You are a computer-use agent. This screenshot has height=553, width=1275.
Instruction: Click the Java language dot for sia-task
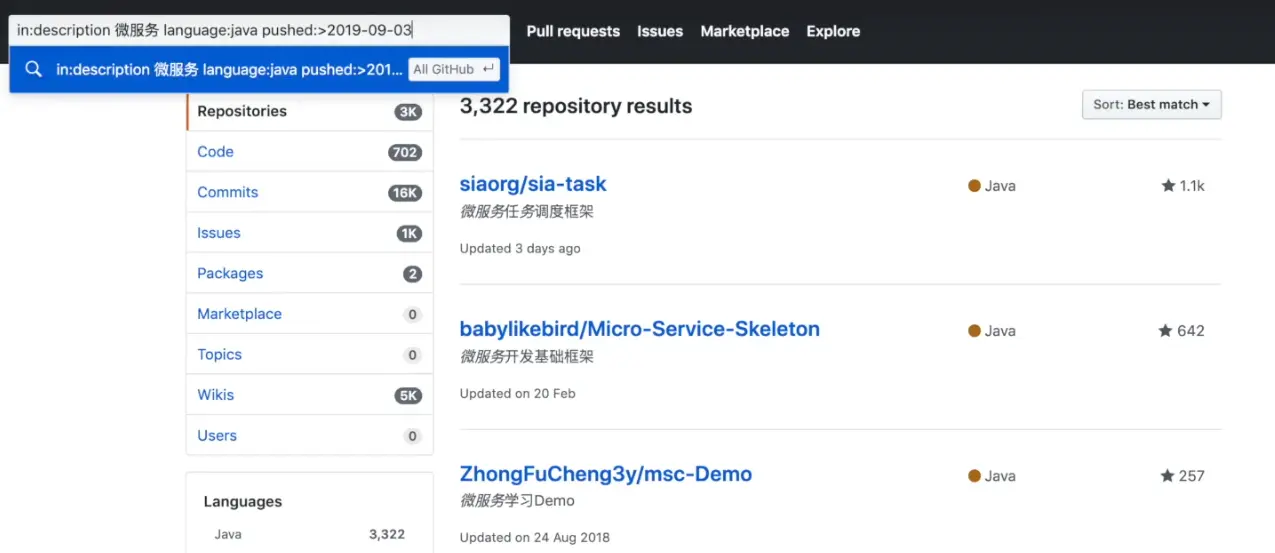[x=974, y=186]
